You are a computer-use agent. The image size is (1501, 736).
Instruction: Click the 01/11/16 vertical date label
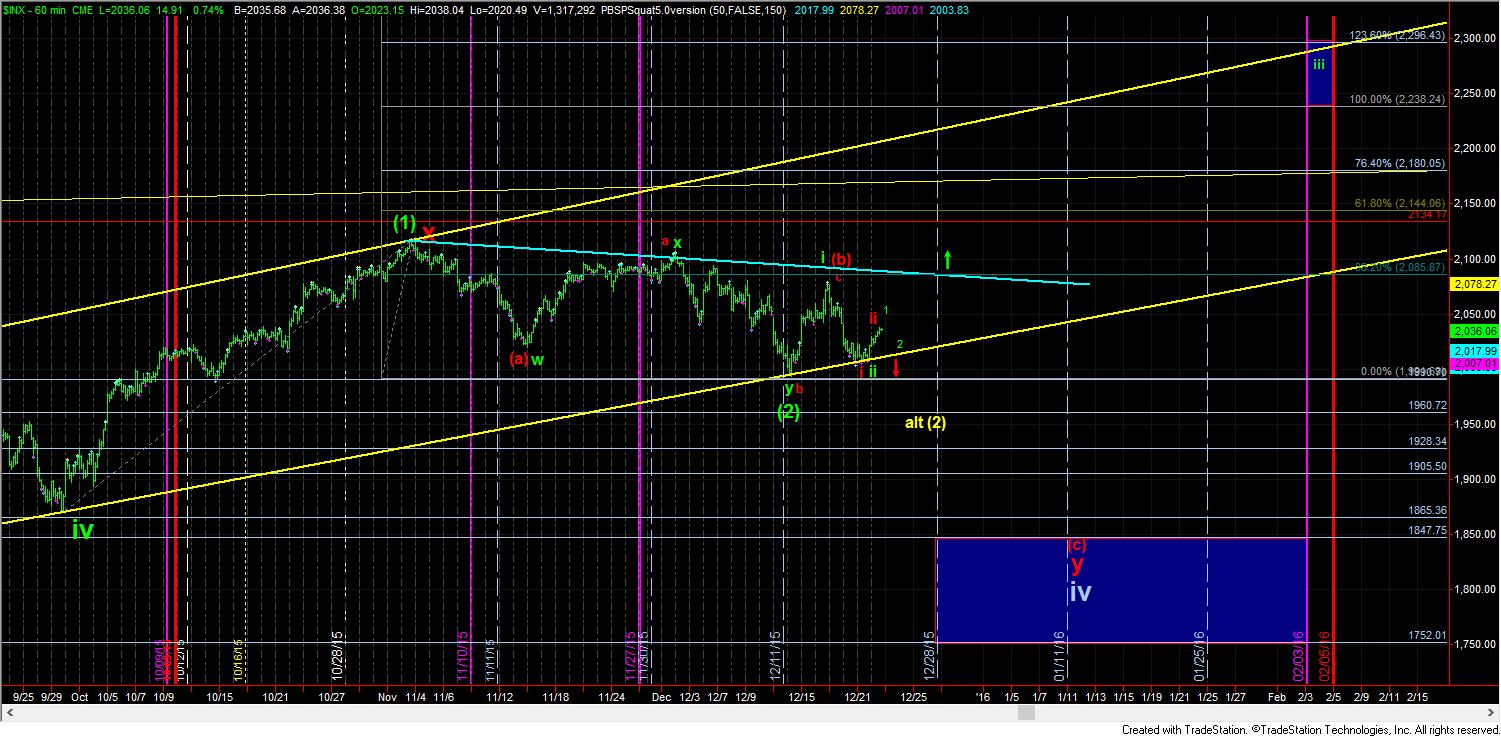(x=1060, y=654)
